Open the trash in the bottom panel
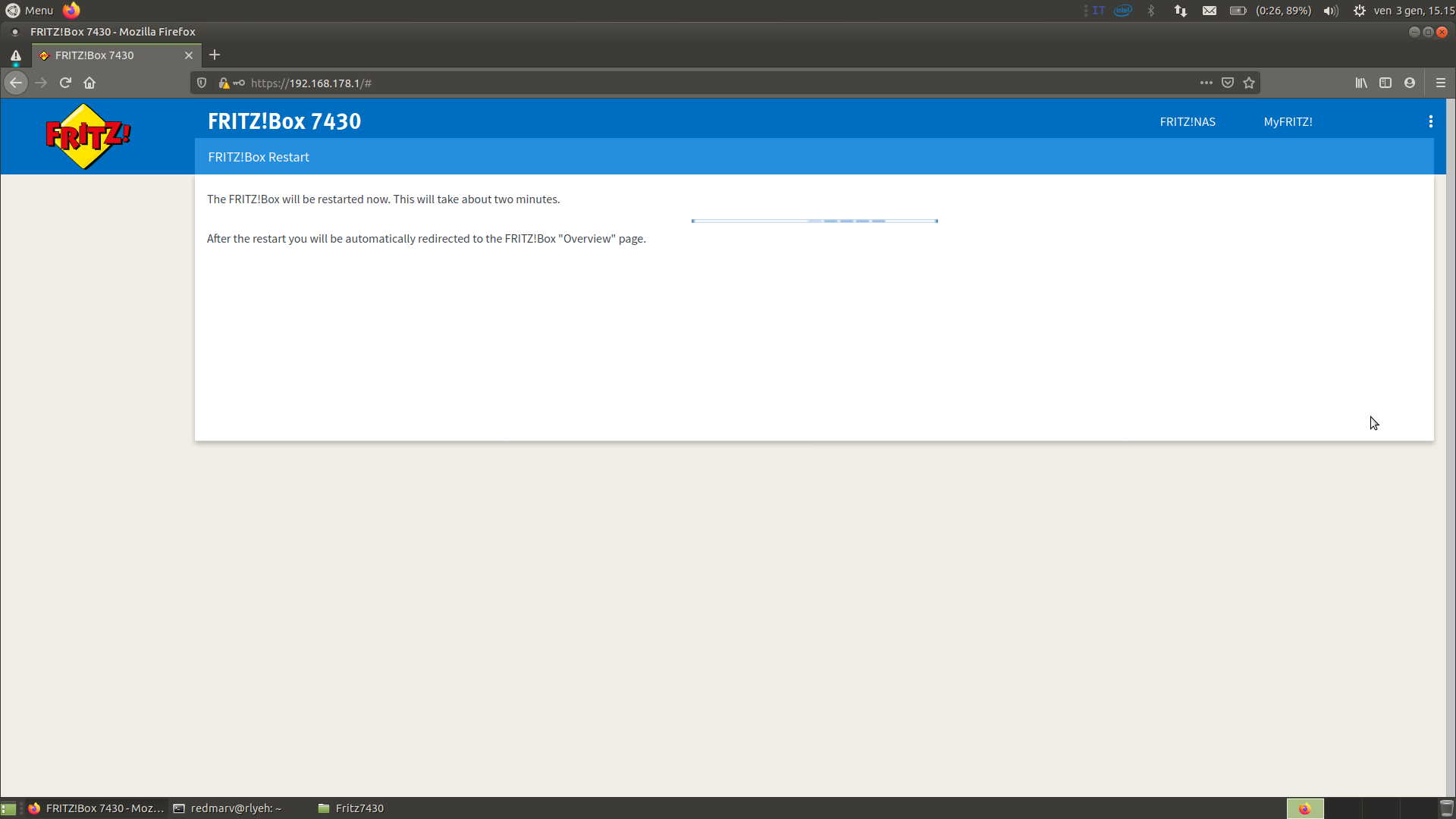Image resolution: width=1456 pixels, height=819 pixels. click(1447, 808)
